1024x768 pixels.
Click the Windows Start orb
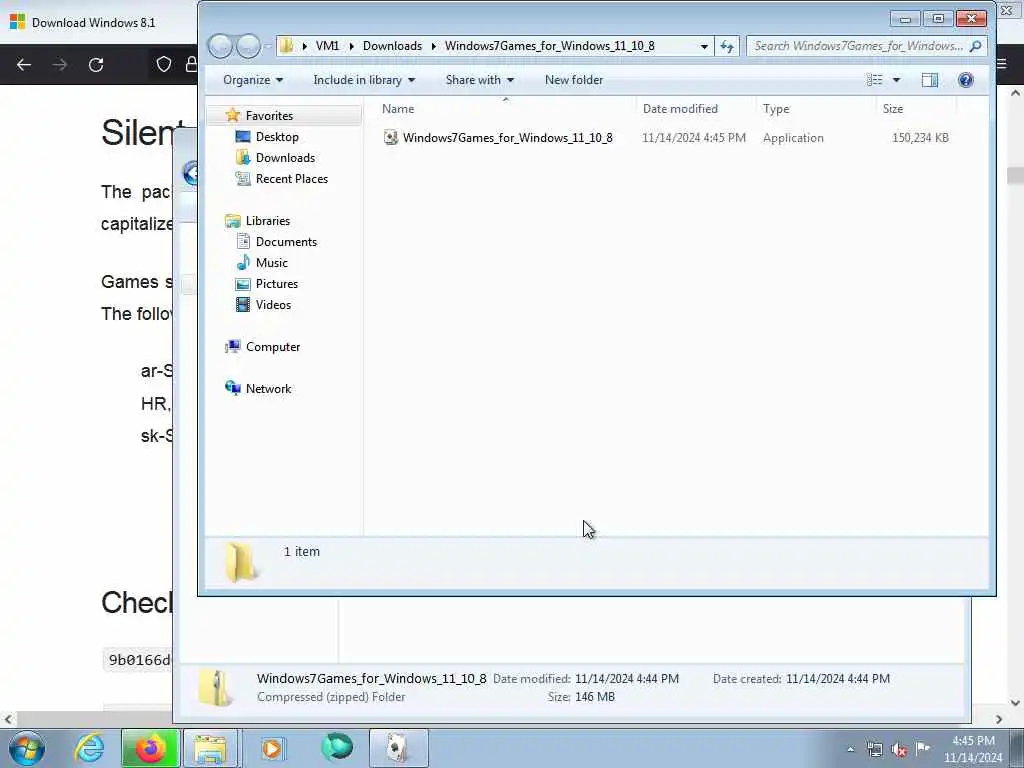pyautogui.click(x=27, y=748)
